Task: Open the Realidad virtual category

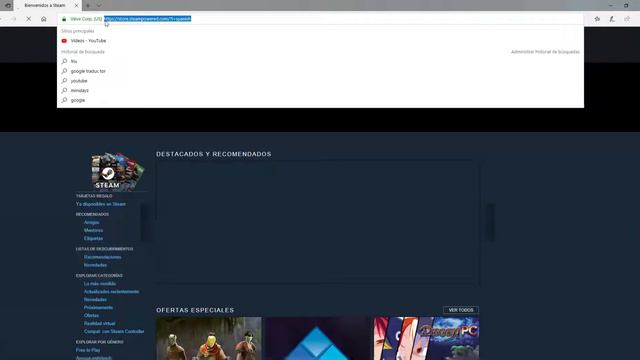Action: tap(100, 324)
